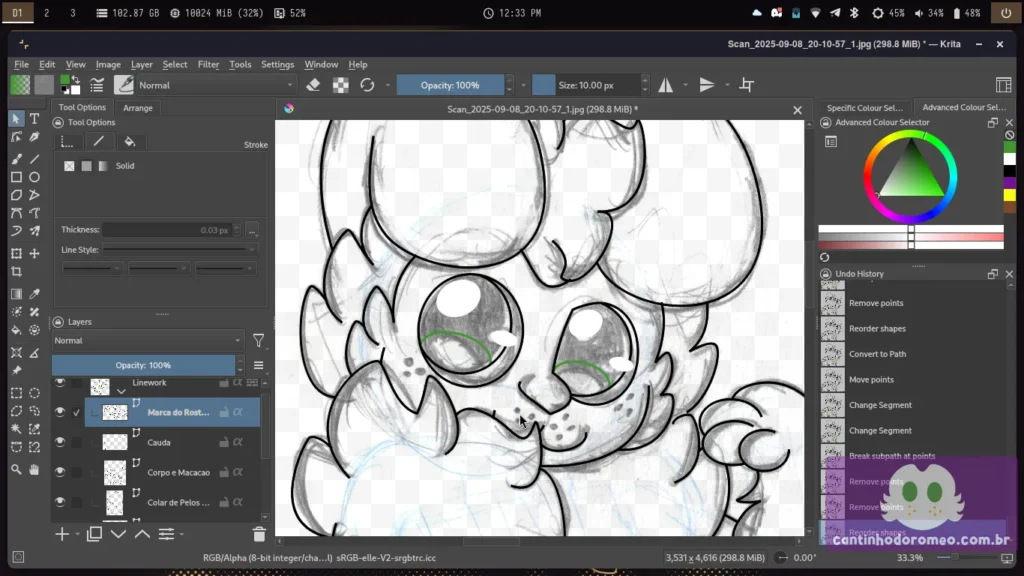Image resolution: width=1024 pixels, height=576 pixels.
Task: Select the Transform tool
Action: (x=16, y=253)
